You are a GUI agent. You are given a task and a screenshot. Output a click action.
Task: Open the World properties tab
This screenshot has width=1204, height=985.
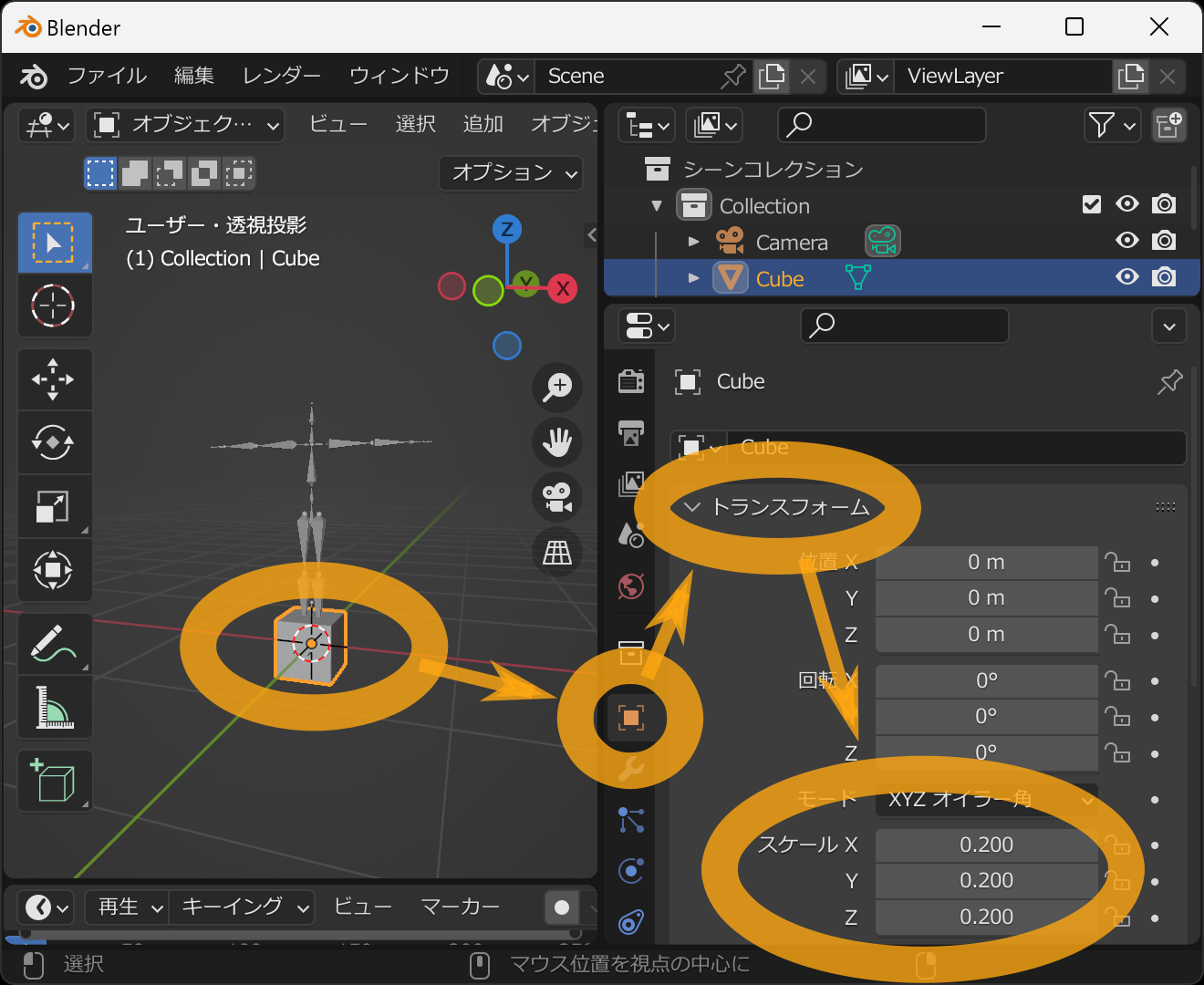(x=631, y=586)
